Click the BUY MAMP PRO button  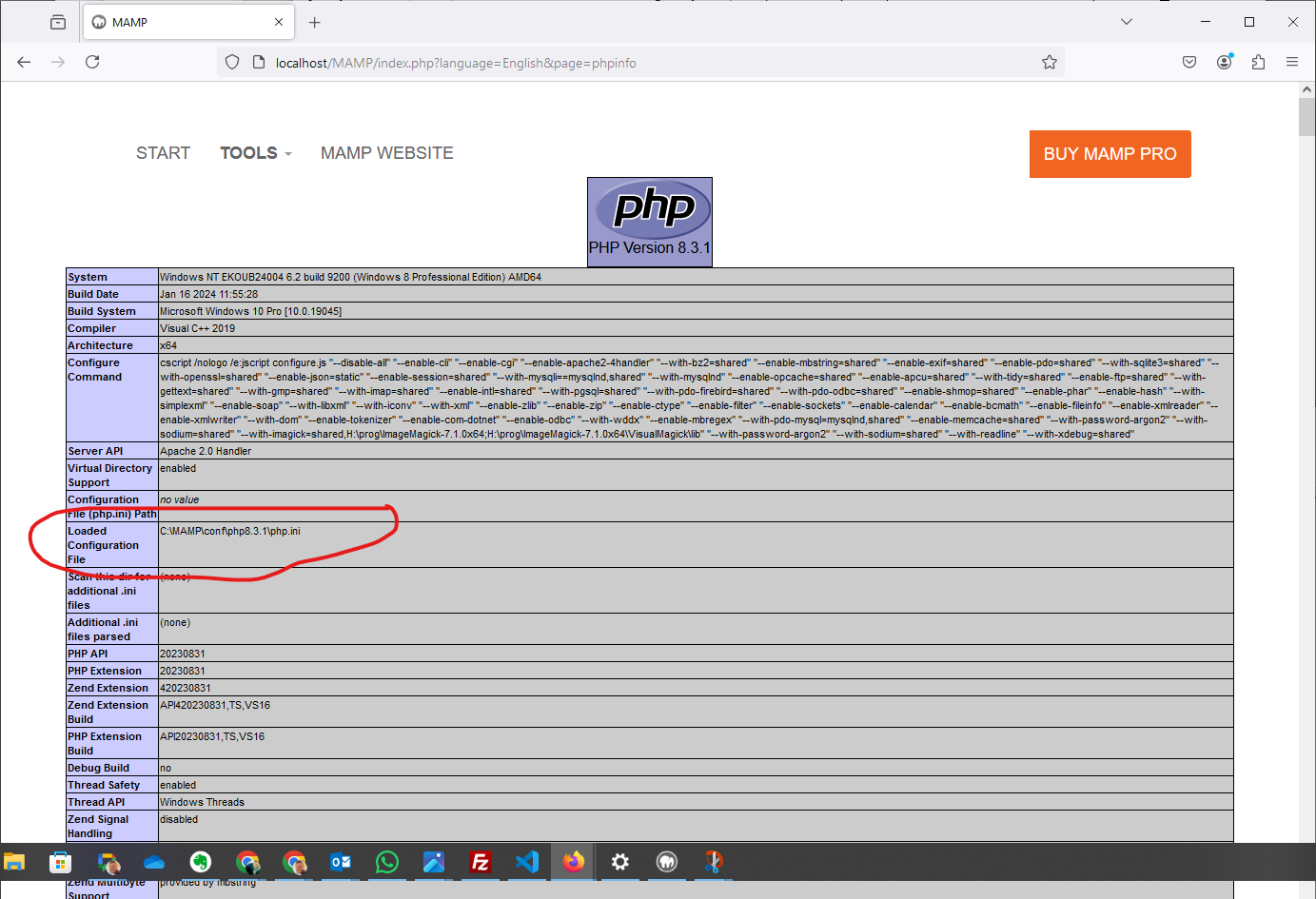pos(1110,154)
